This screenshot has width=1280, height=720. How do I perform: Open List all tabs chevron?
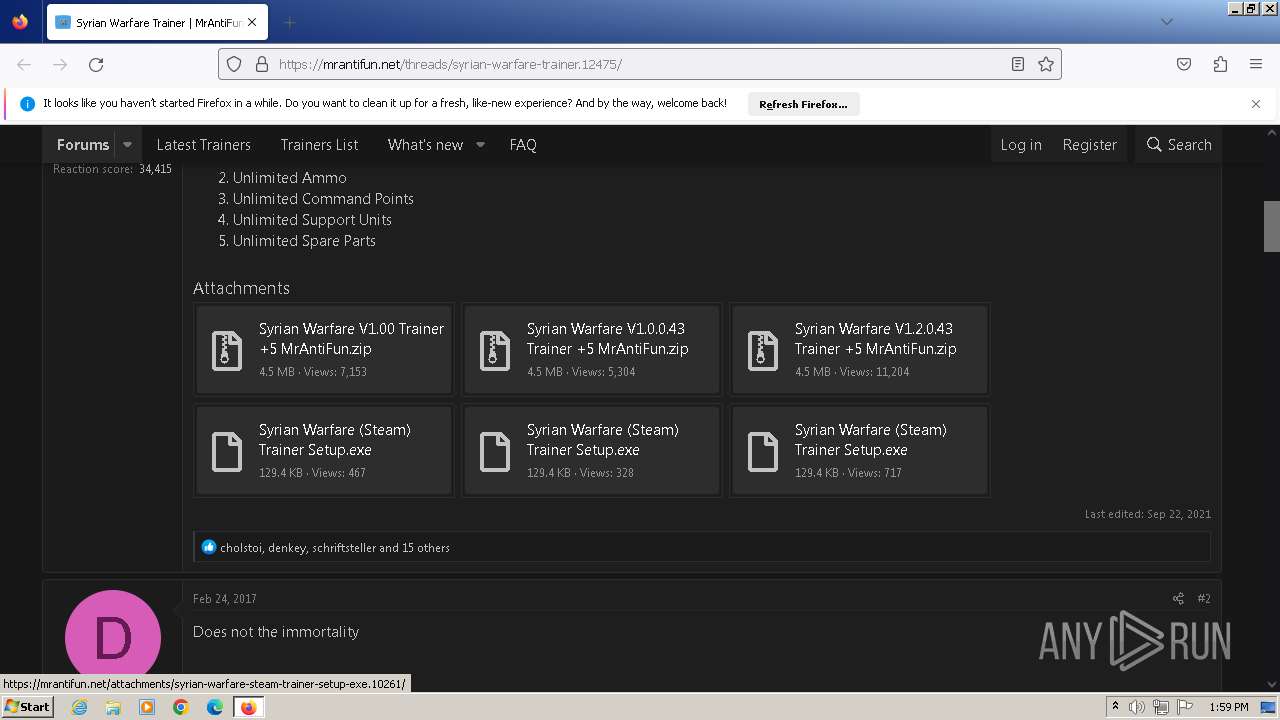coord(1166,22)
